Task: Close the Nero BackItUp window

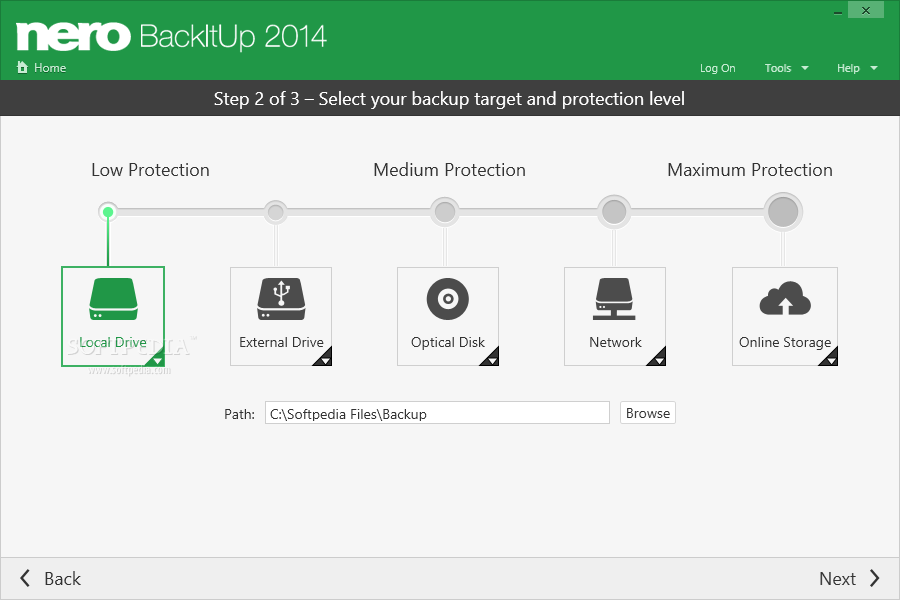Action: pyautogui.click(x=866, y=10)
